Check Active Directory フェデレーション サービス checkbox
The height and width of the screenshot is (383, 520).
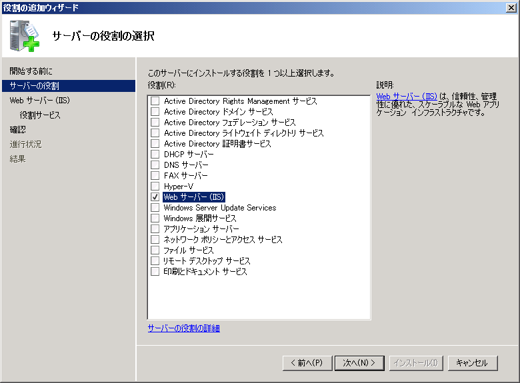[x=155, y=122]
